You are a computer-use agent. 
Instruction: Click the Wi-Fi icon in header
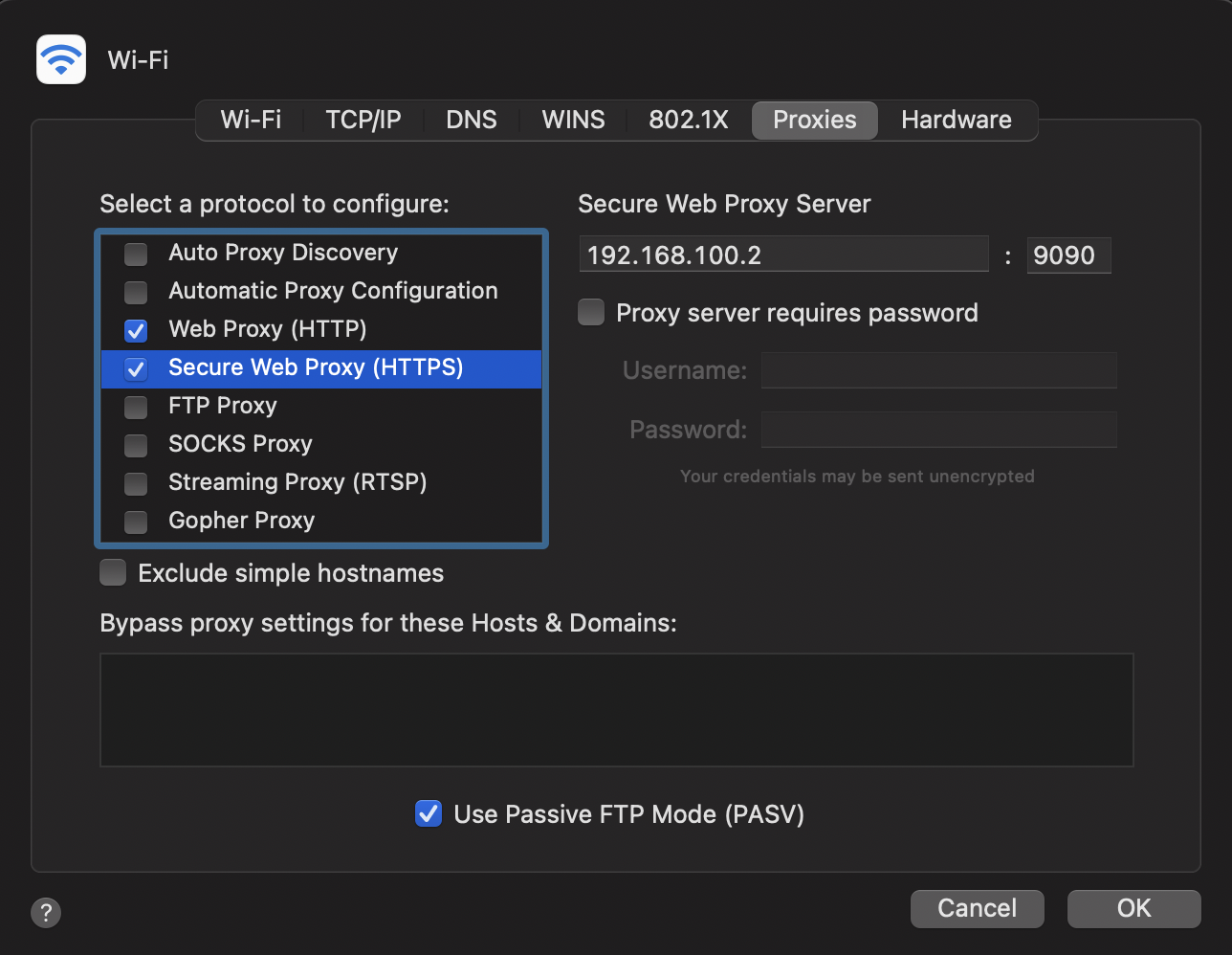click(x=61, y=59)
